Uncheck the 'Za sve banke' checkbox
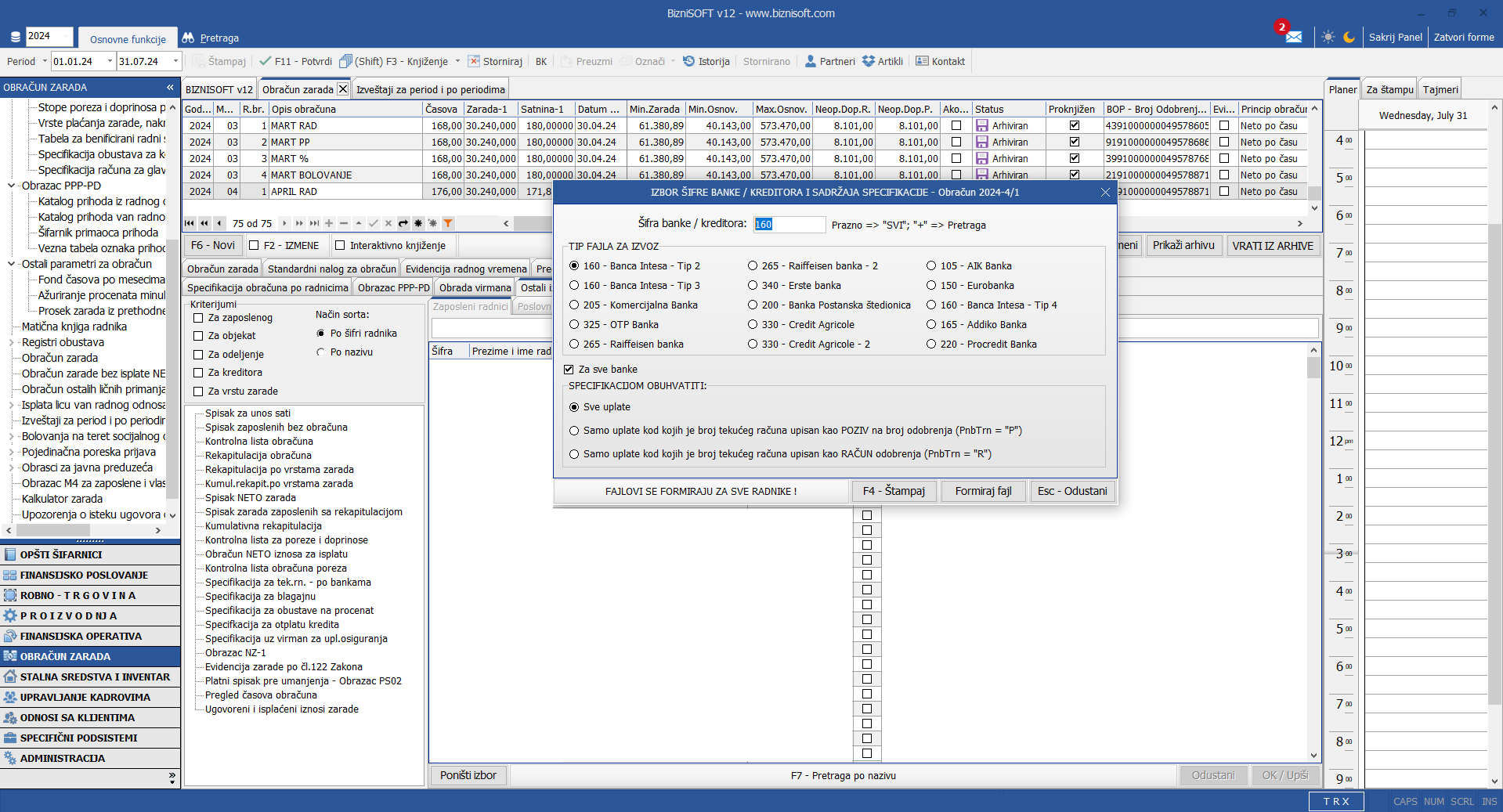Image resolution: width=1503 pixels, height=812 pixels. click(569, 370)
